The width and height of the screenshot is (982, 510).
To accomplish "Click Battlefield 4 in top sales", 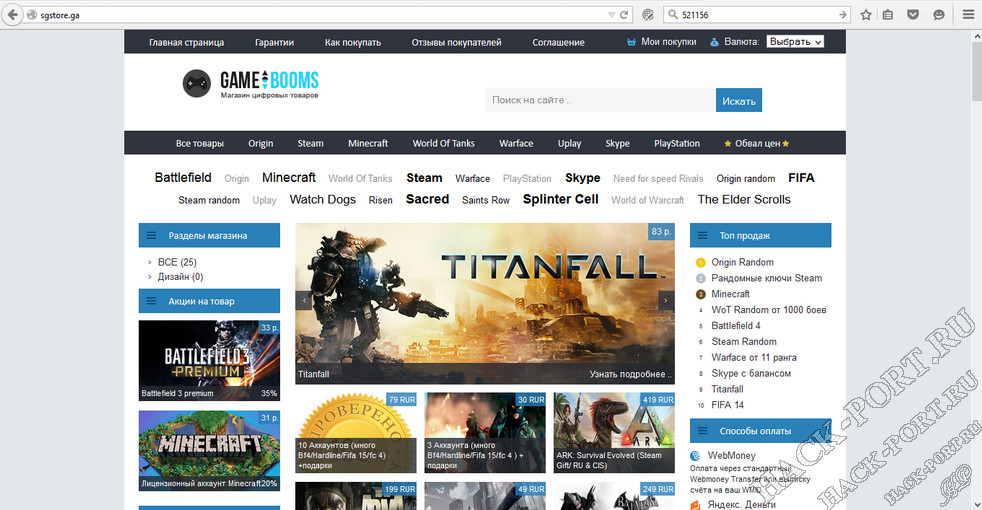I will coord(736,325).
